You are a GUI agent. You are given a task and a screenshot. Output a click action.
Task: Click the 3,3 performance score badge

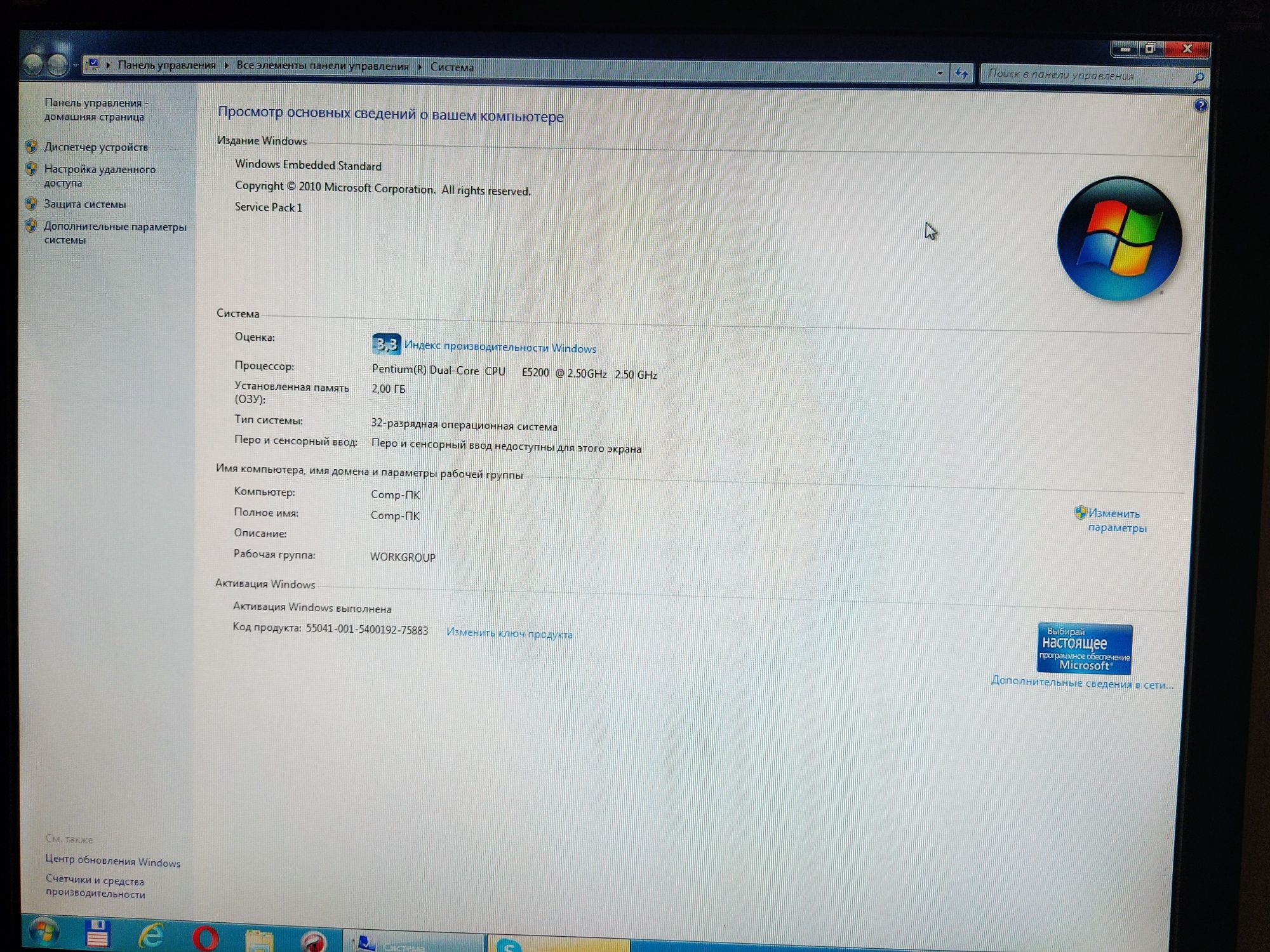click(x=386, y=344)
